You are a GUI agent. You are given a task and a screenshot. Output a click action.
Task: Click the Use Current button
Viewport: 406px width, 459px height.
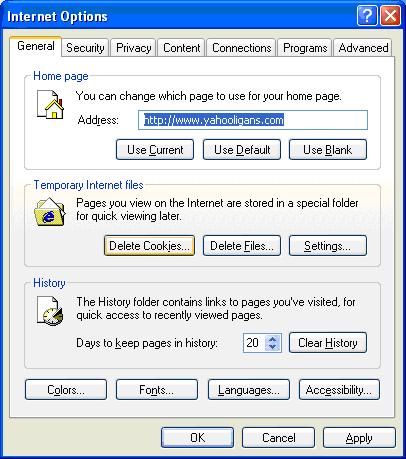click(x=155, y=150)
